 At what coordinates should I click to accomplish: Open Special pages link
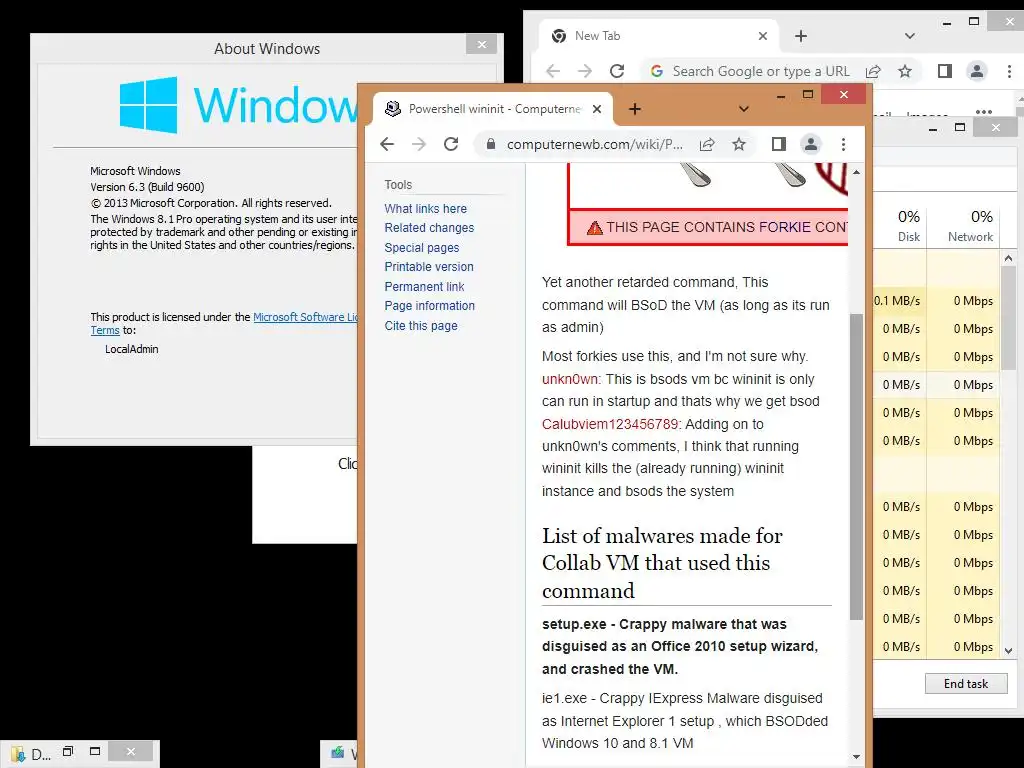click(422, 248)
